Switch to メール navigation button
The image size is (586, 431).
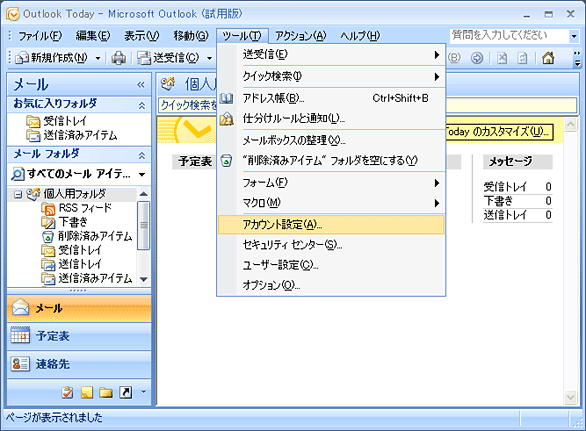tap(79, 308)
